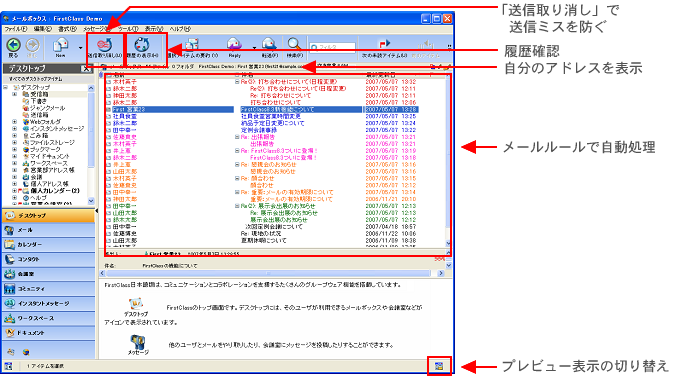Click the message list scrollbar down arrow
The height and width of the screenshot is (386, 700).
pos(448,243)
